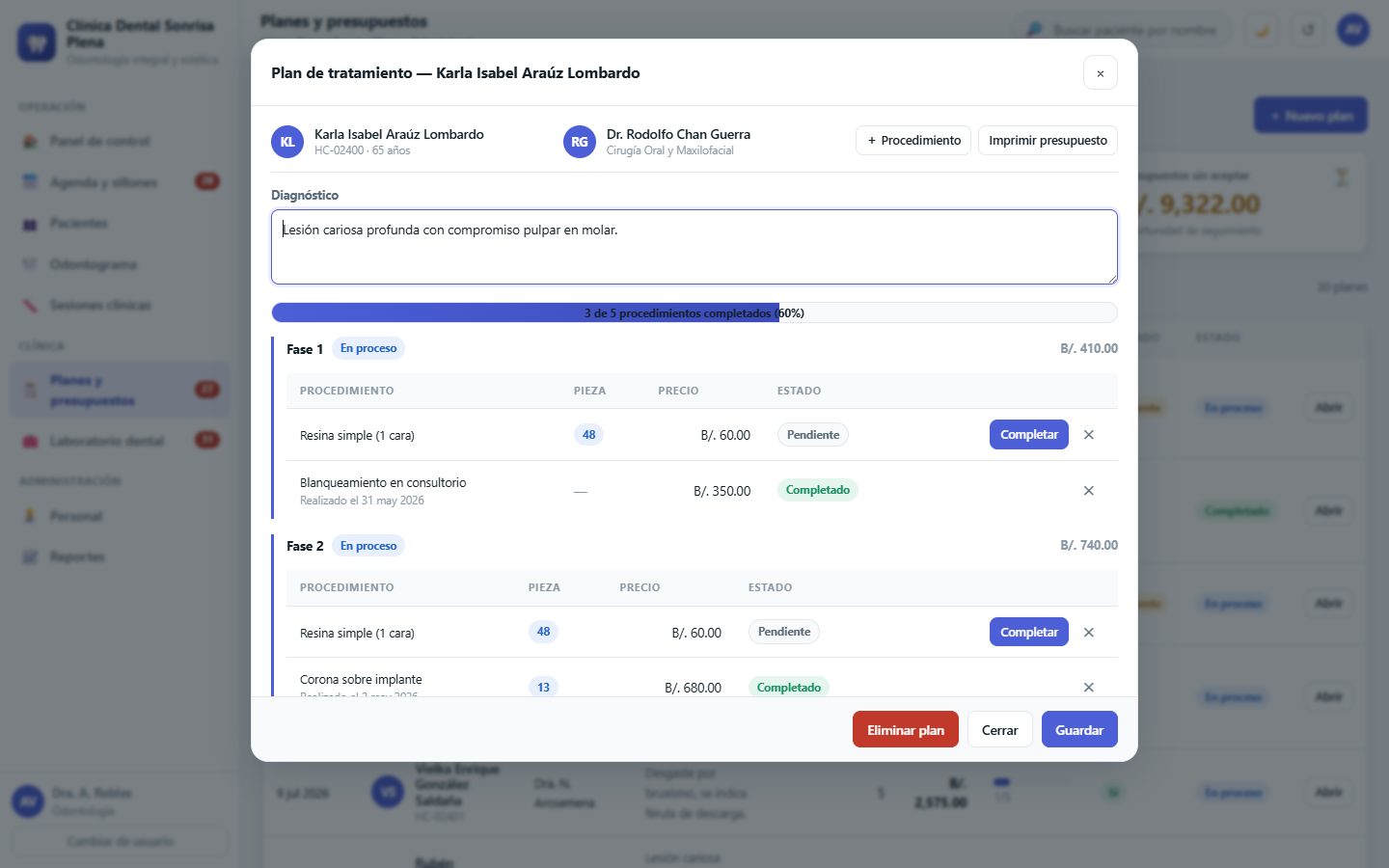Click Corona sobre implante procedure name
Viewport: 1389px width, 868px height.
[361, 679]
